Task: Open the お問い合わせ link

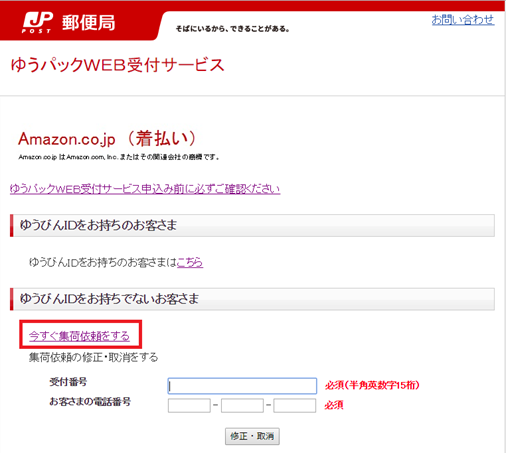Action: [x=463, y=20]
